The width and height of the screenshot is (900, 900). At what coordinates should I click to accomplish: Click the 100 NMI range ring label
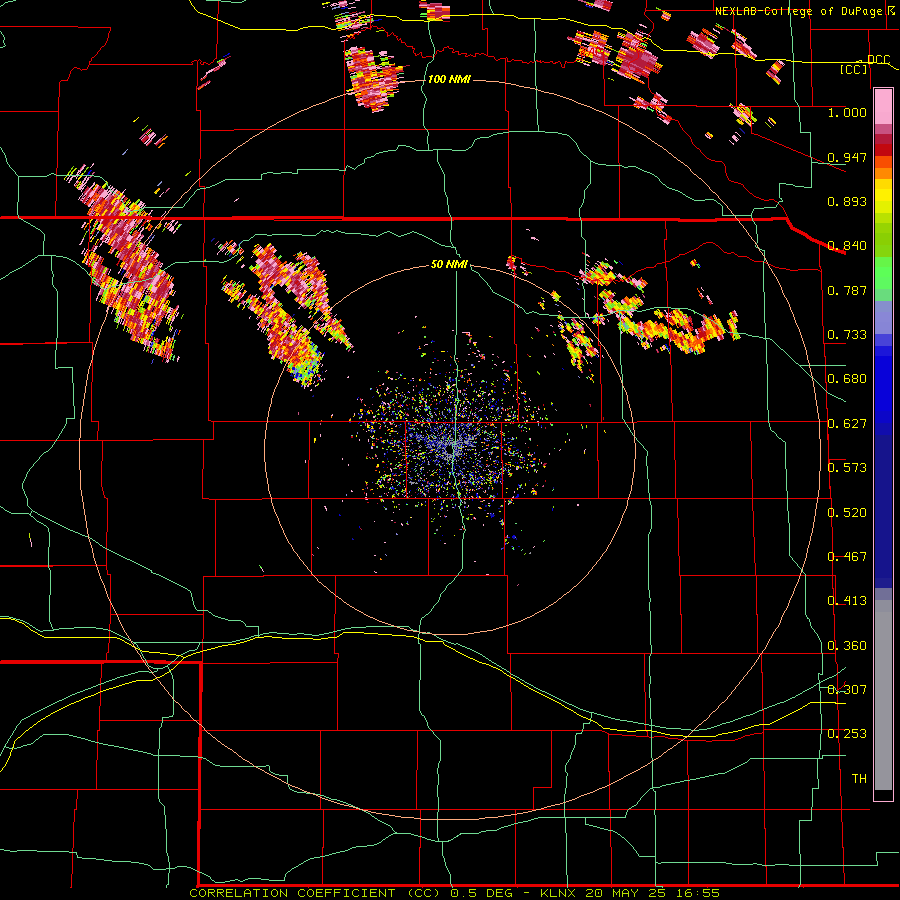(449, 79)
